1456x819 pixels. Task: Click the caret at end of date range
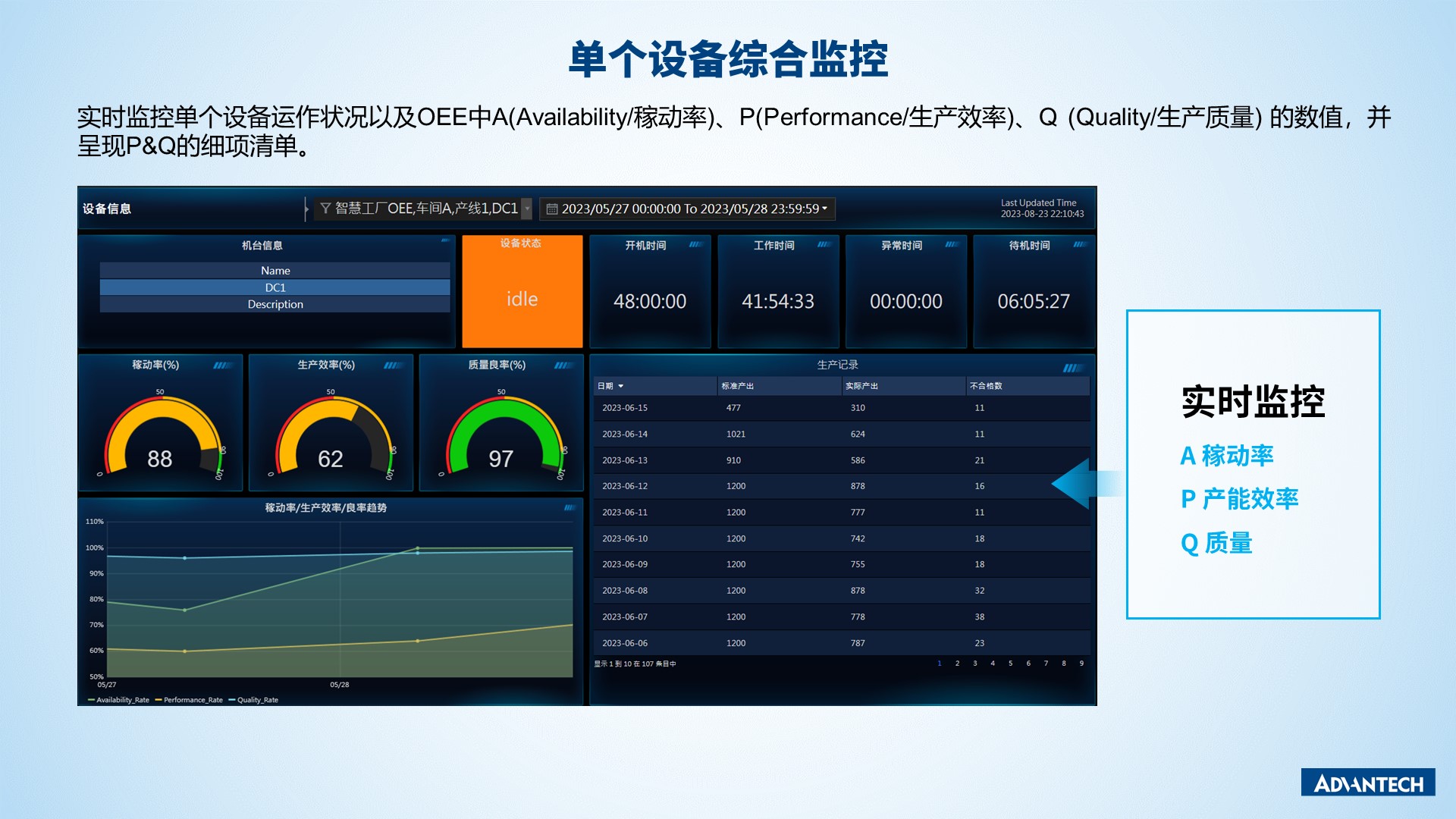tap(825, 209)
